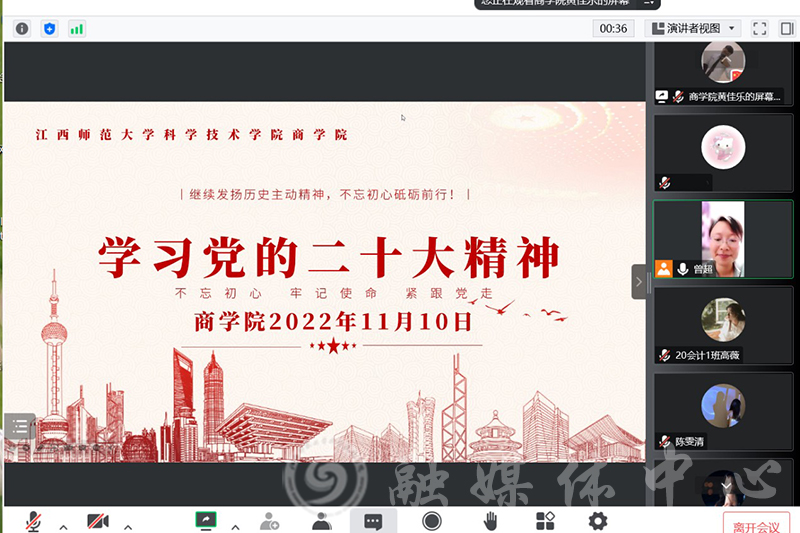Open the slide outline list icon
This screenshot has height=533, width=800.
click(20, 426)
